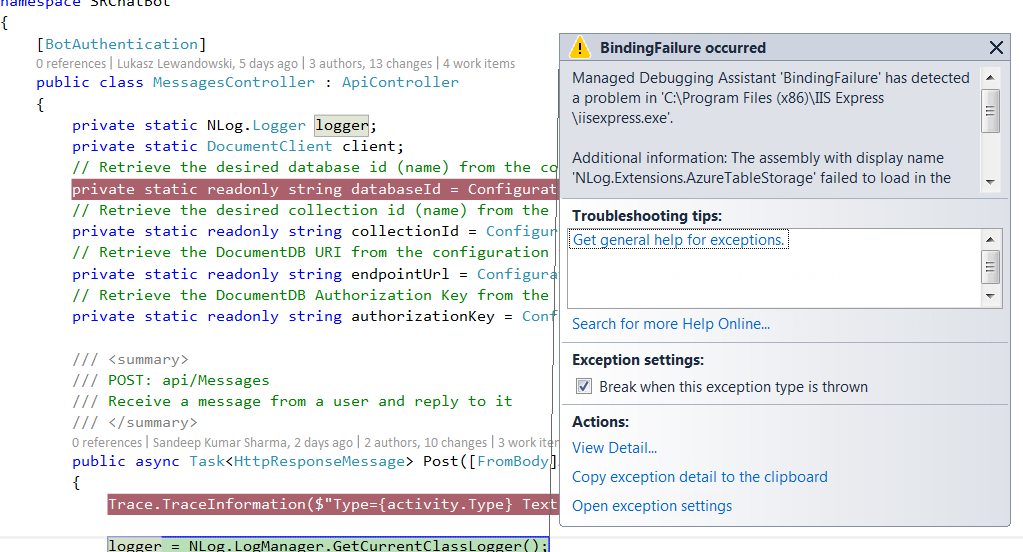Click up arrow in Troubleshooting tips list
Image resolution: width=1023 pixels, height=552 pixels.
point(990,239)
